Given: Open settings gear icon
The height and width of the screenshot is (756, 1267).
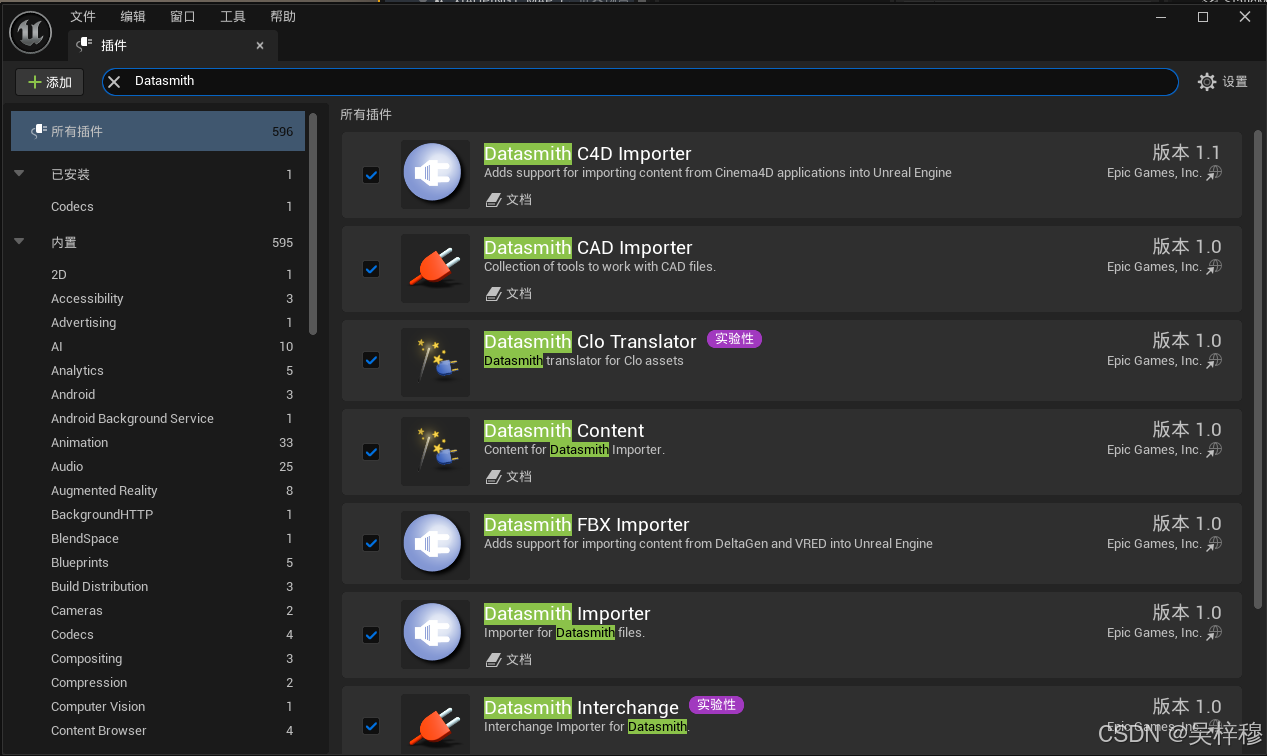Looking at the screenshot, I should click(x=1207, y=82).
